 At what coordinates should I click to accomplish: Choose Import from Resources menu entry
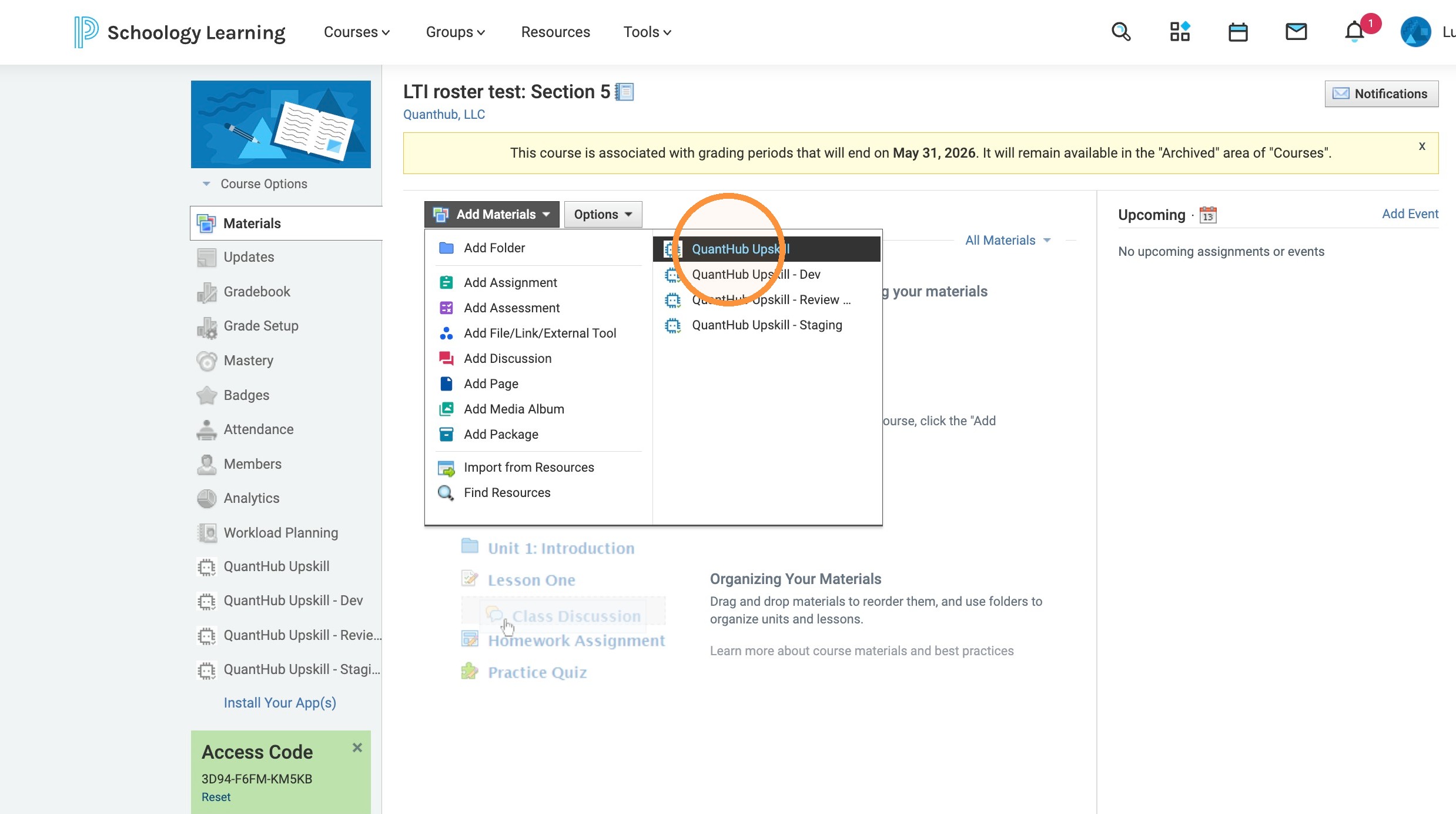[x=529, y=467]
